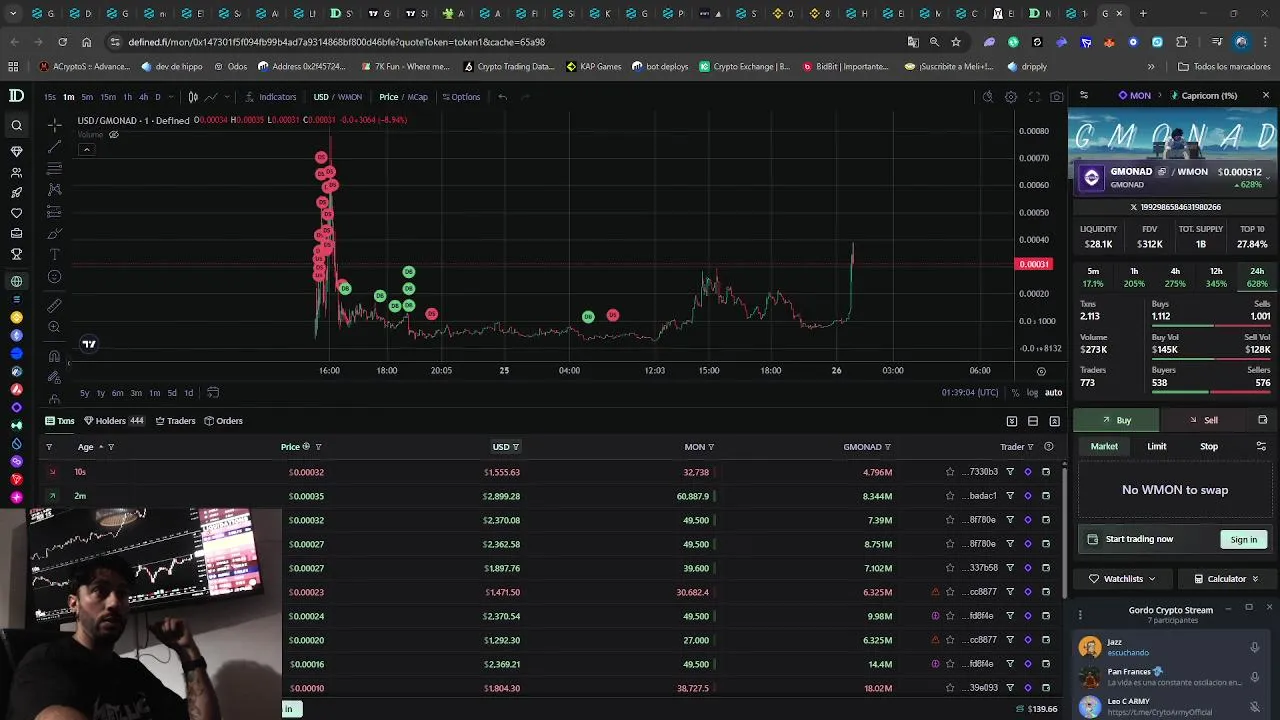1280x720 pixels.
Task: Open X link 1992986584631980266
Action: point(1175,207)
